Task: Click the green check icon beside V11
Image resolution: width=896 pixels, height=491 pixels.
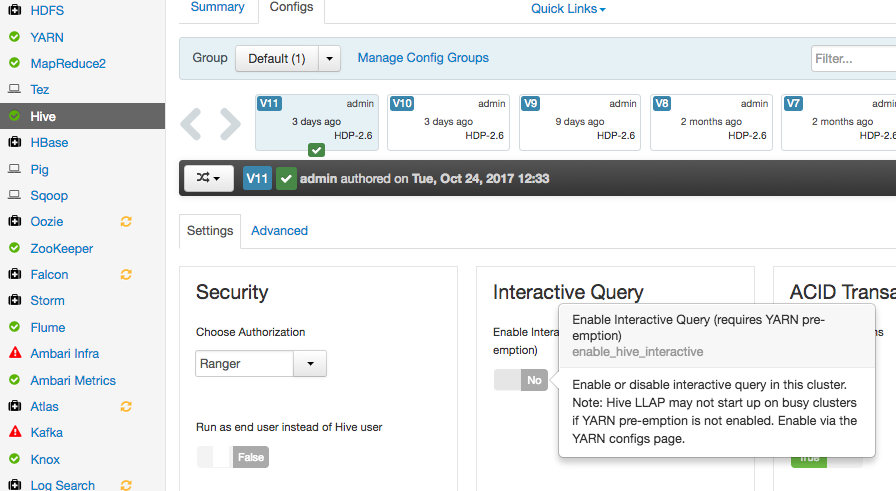Action: click(x=286, y=179)
